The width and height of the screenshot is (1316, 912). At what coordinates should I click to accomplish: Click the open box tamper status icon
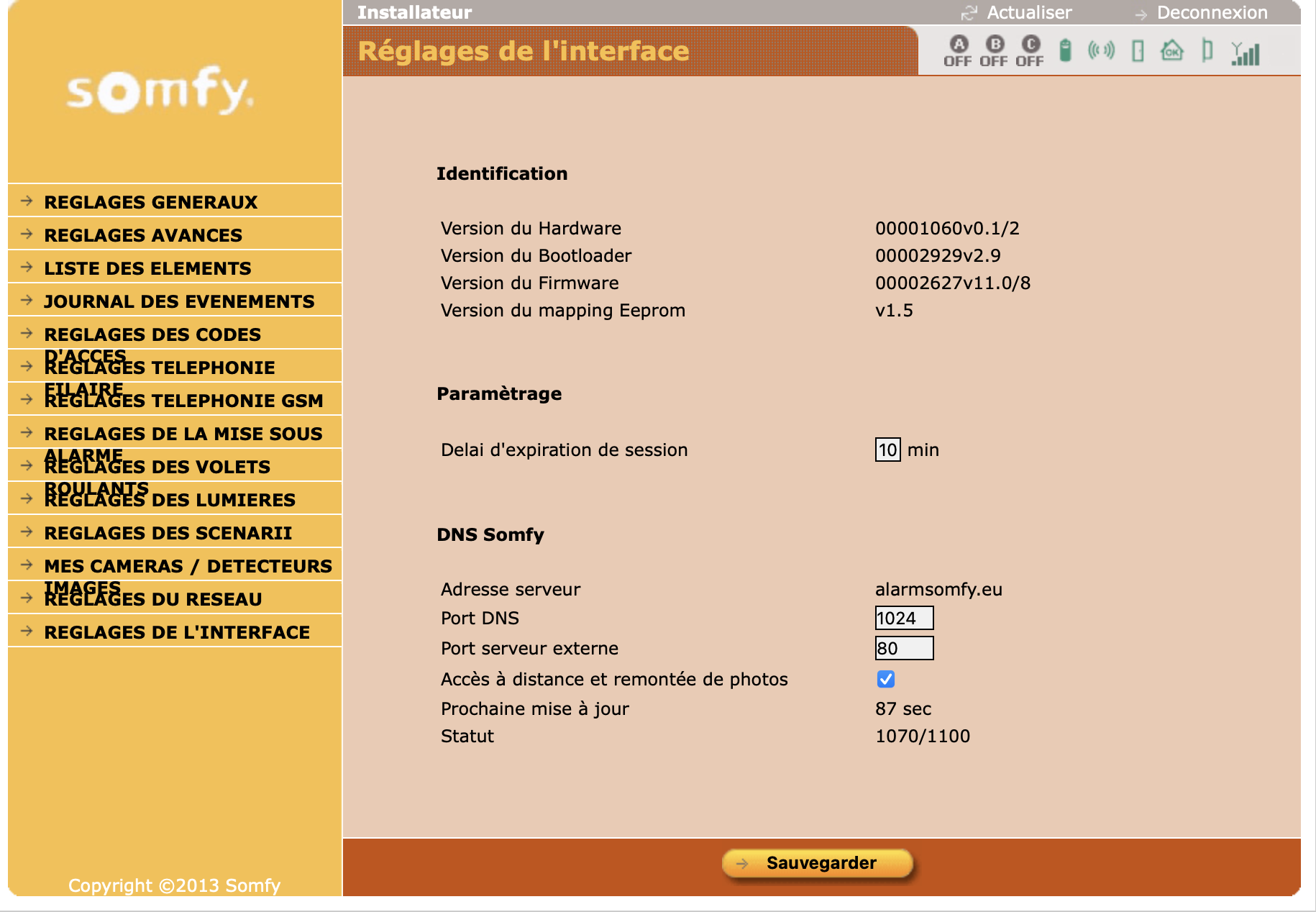point(1207,50)
